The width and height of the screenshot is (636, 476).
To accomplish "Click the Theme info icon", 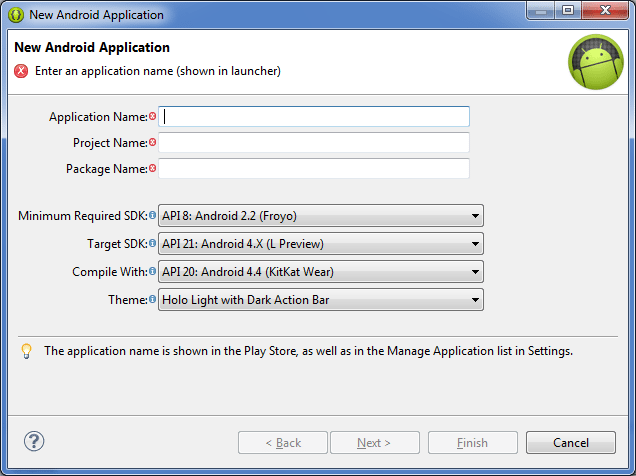I will pyautogui.click(x=153, y=299).
